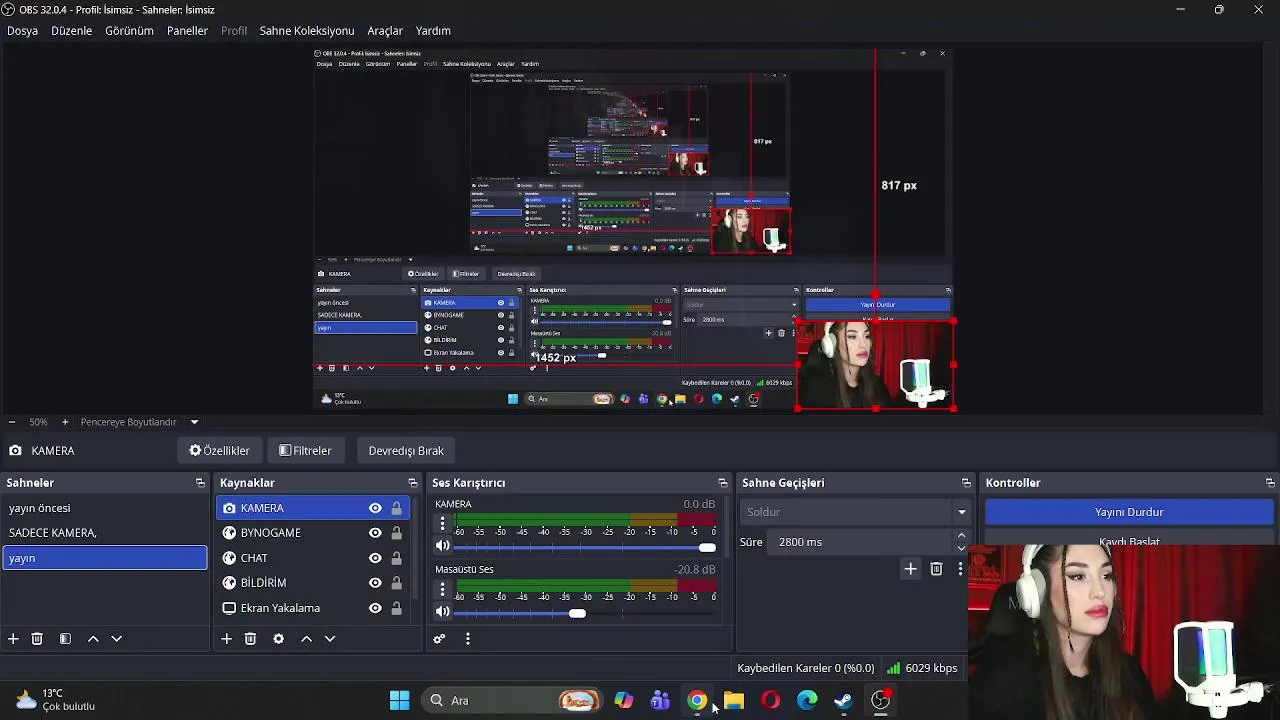Screen dimensions: 1280x720
Task: Open Özellikler for the KAMERA source
Action: pos(220,451)
